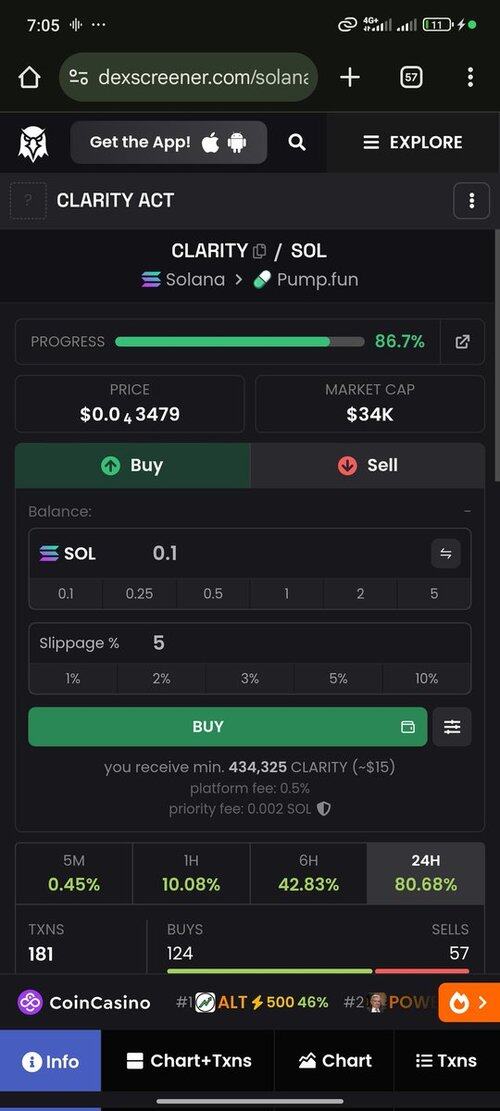Screen dimensions: 500x1111
Task: Open trade settings sliders icon beside BUY
Action: pos(452,726)
